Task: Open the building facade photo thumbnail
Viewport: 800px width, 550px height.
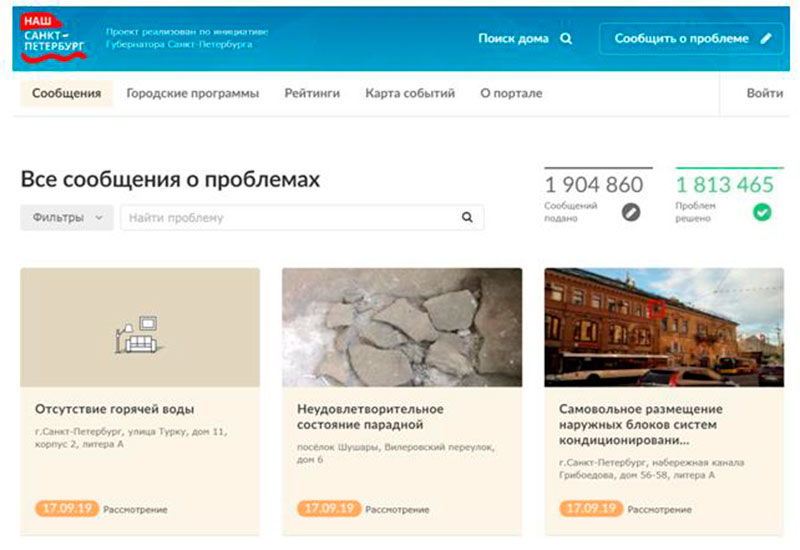Action: point(664,327)
